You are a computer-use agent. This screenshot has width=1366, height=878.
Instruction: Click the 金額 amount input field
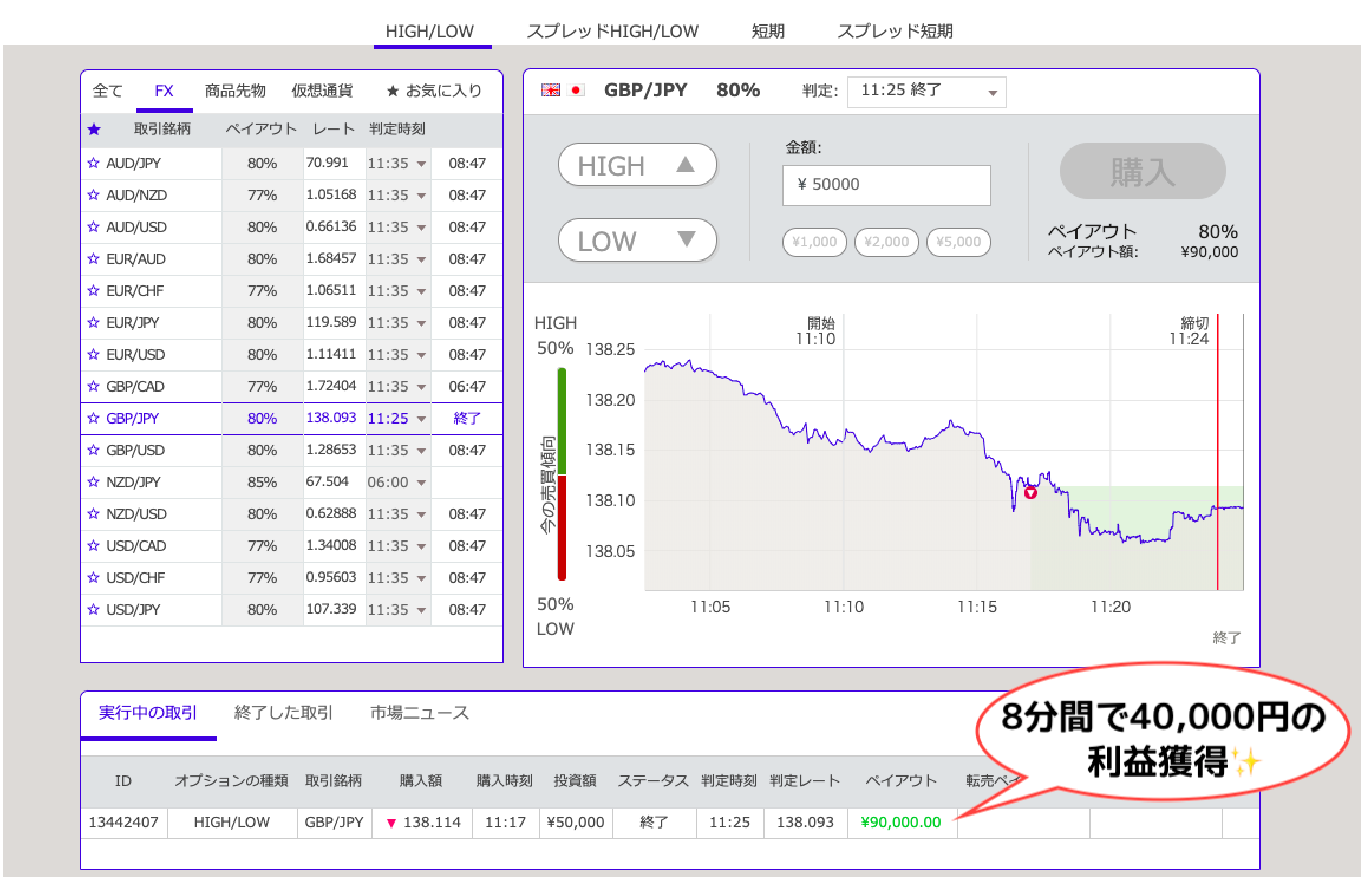click(x=886, y=185)
